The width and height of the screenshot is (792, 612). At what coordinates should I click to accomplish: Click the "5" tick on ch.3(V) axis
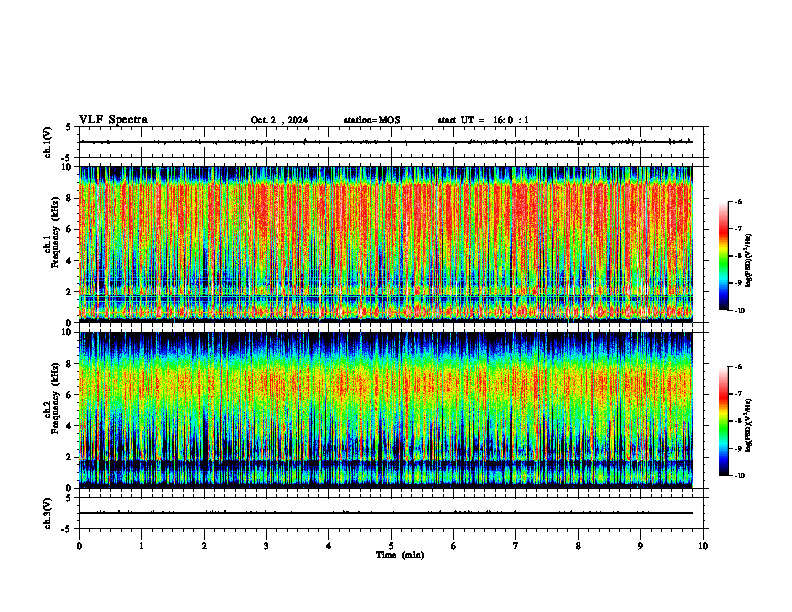pyautogui.click(x=68, y=498)
